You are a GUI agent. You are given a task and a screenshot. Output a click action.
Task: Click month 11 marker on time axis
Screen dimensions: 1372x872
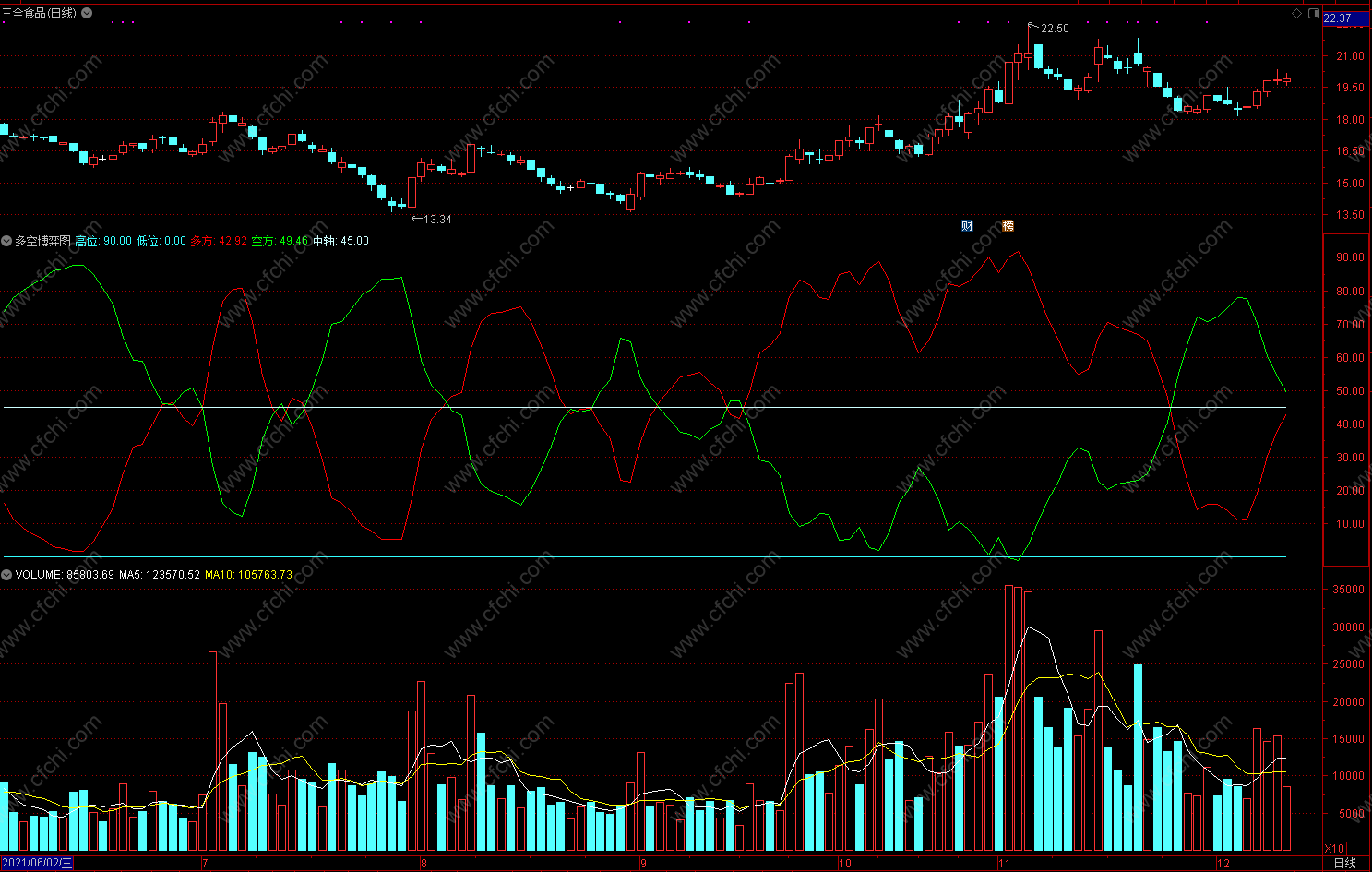(1004, 864)
